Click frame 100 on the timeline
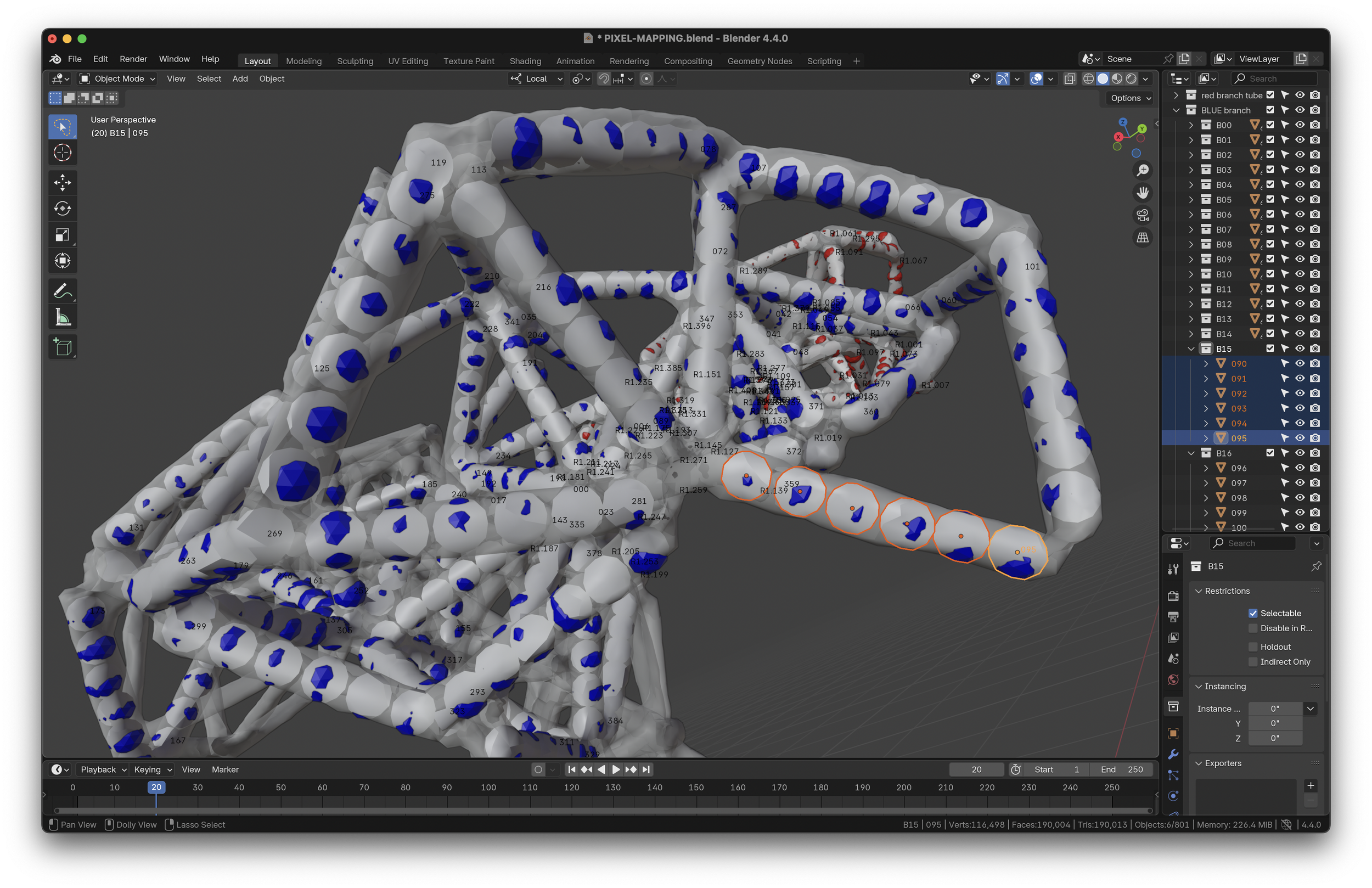This screenshot has height=888, width=1372. pos(488,787)
